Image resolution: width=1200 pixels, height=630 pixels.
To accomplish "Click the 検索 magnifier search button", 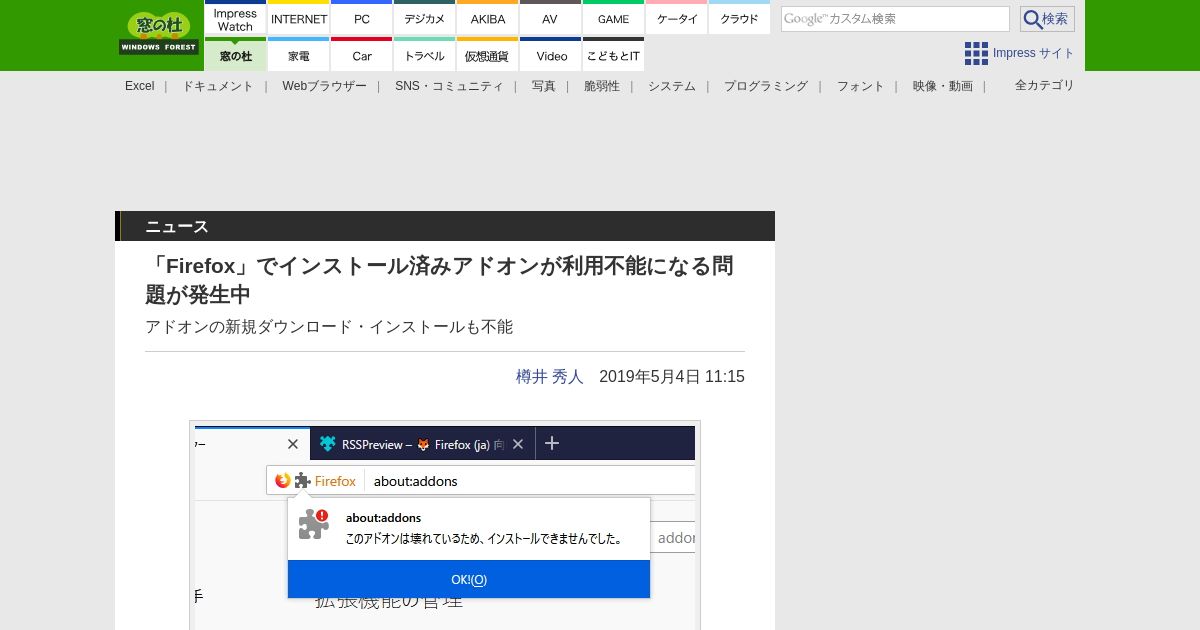I will pyautogui.click(x=1047, y=19).
